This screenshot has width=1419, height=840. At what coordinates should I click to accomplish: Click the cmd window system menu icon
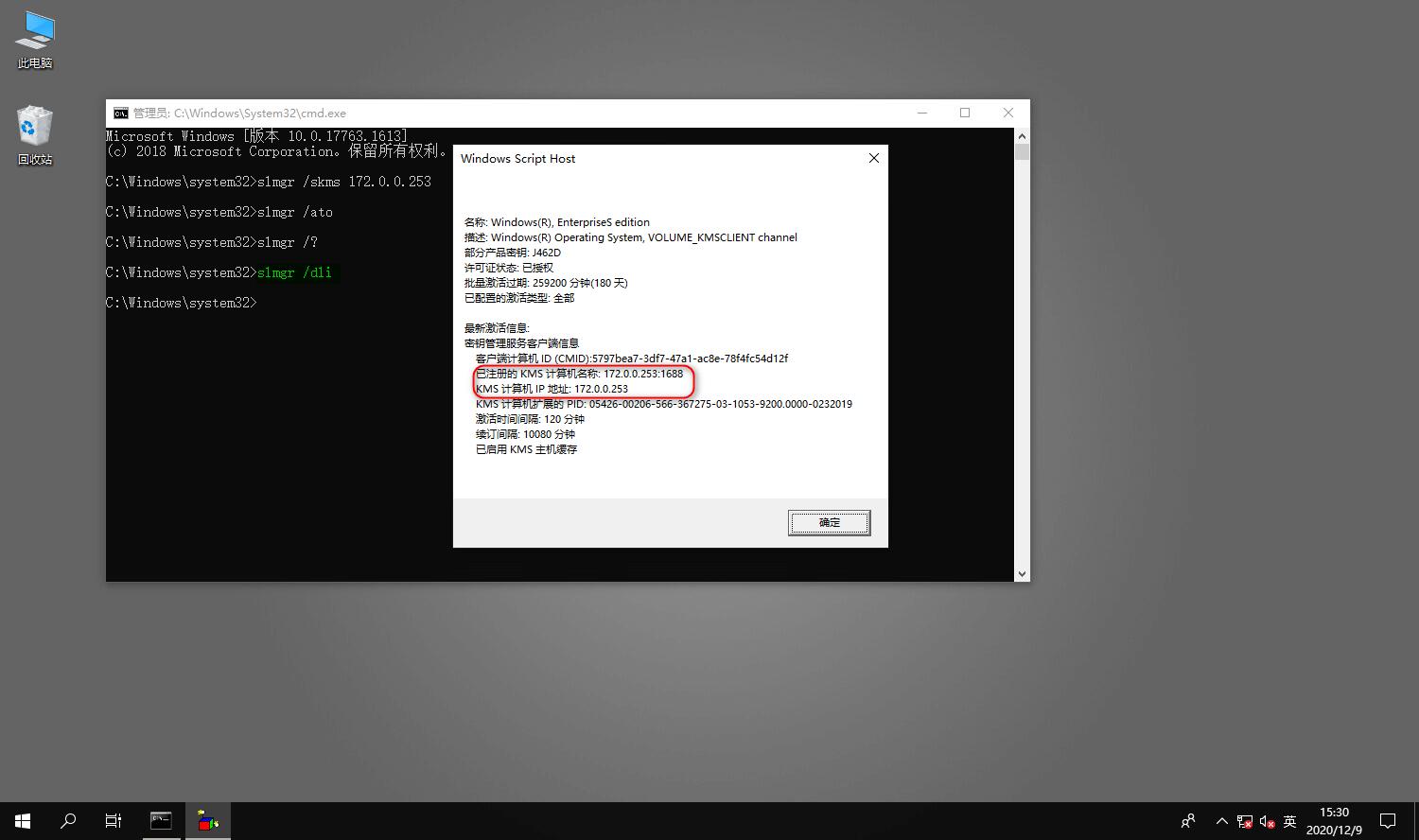[x=120, y=113]
